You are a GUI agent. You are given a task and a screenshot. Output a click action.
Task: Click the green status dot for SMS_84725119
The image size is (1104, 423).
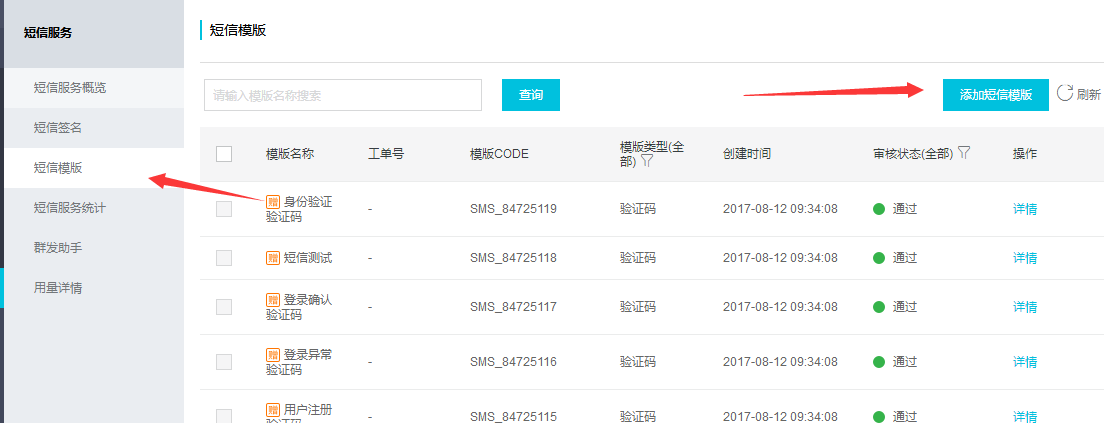coord(879,209)
